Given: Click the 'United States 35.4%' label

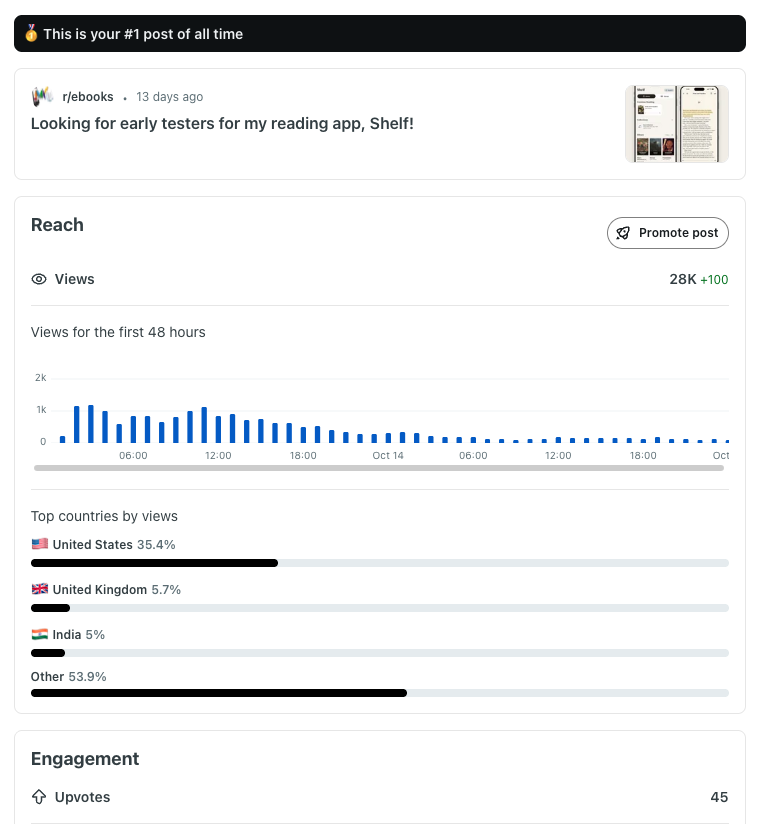Looking at the screenshot, I should 114,544.
